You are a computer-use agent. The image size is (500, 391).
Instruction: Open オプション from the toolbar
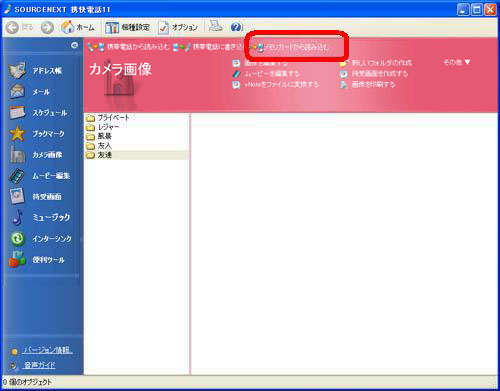(178, 27)
